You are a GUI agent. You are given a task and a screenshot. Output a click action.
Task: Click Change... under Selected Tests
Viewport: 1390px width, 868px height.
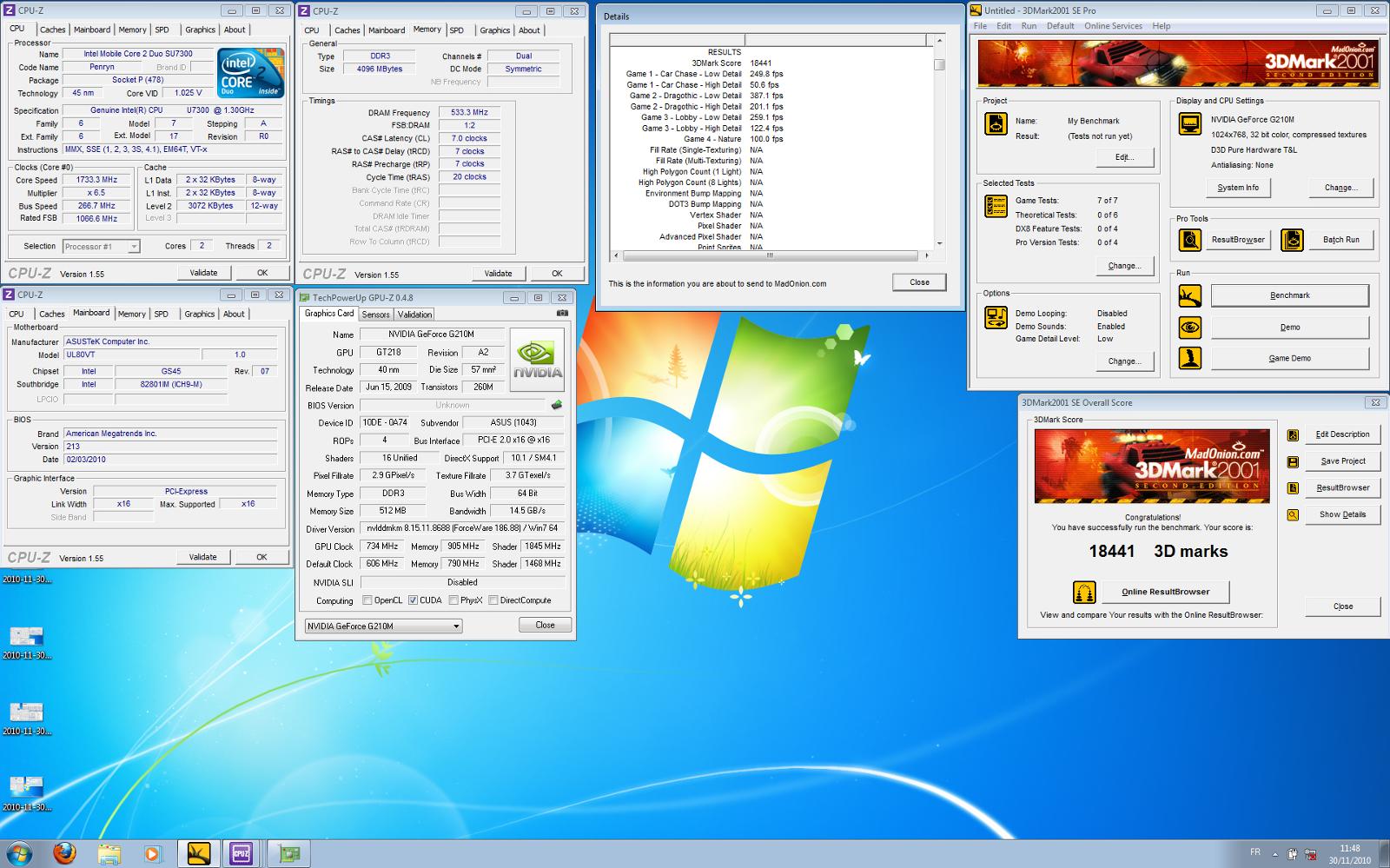click(1124, 266)
